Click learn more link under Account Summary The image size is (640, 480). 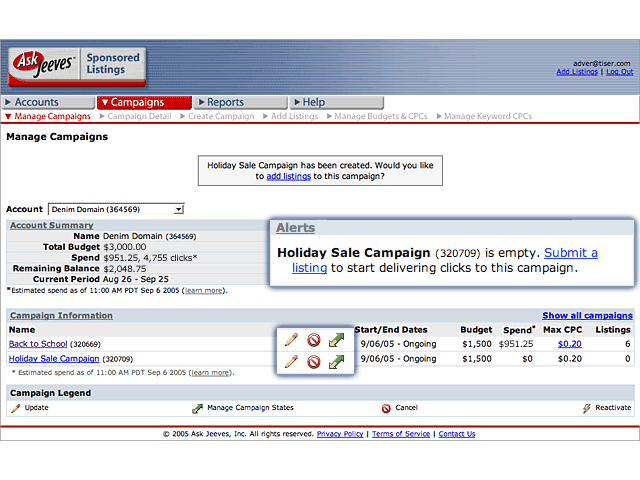click(204, 291)
